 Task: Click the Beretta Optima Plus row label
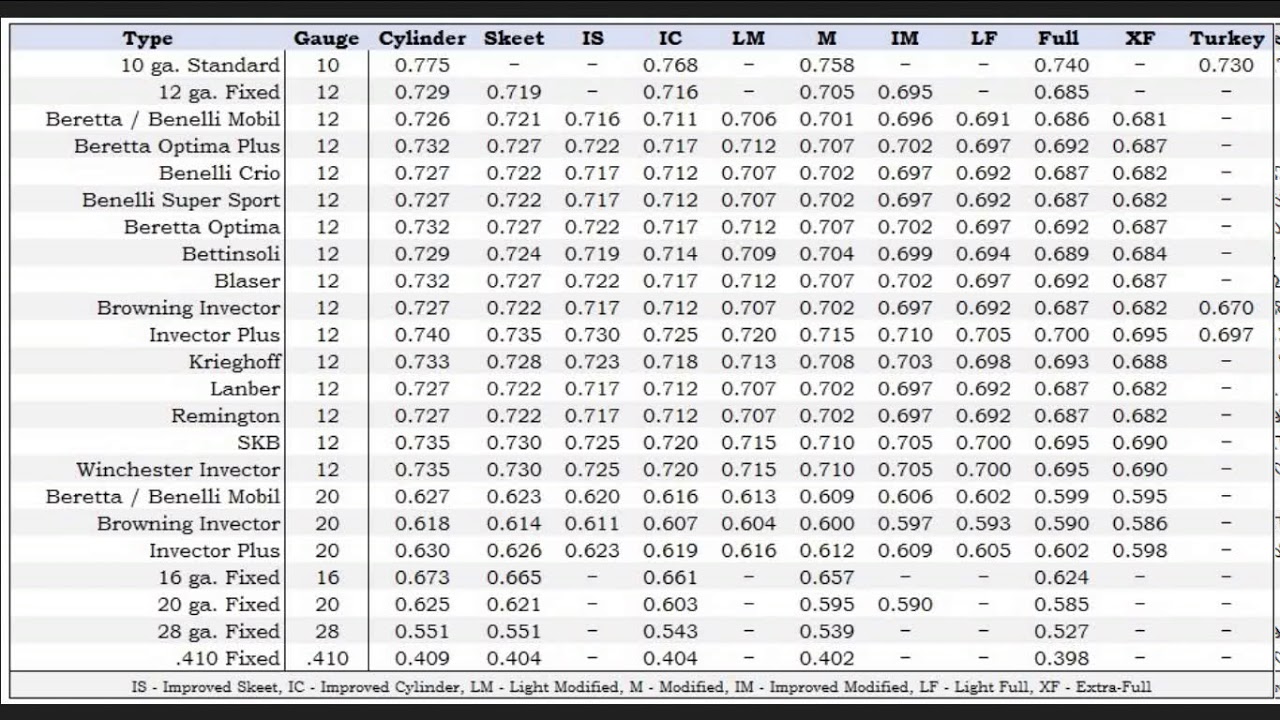[x=176, y=146]
